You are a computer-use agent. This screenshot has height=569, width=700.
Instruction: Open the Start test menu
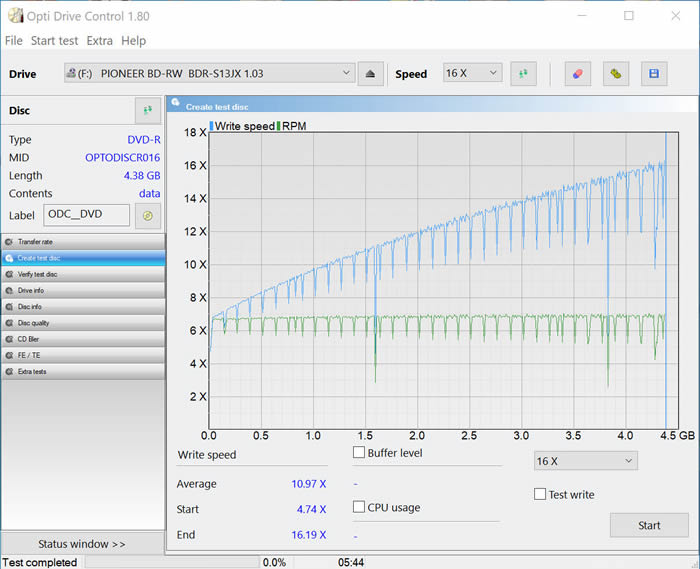54,41
